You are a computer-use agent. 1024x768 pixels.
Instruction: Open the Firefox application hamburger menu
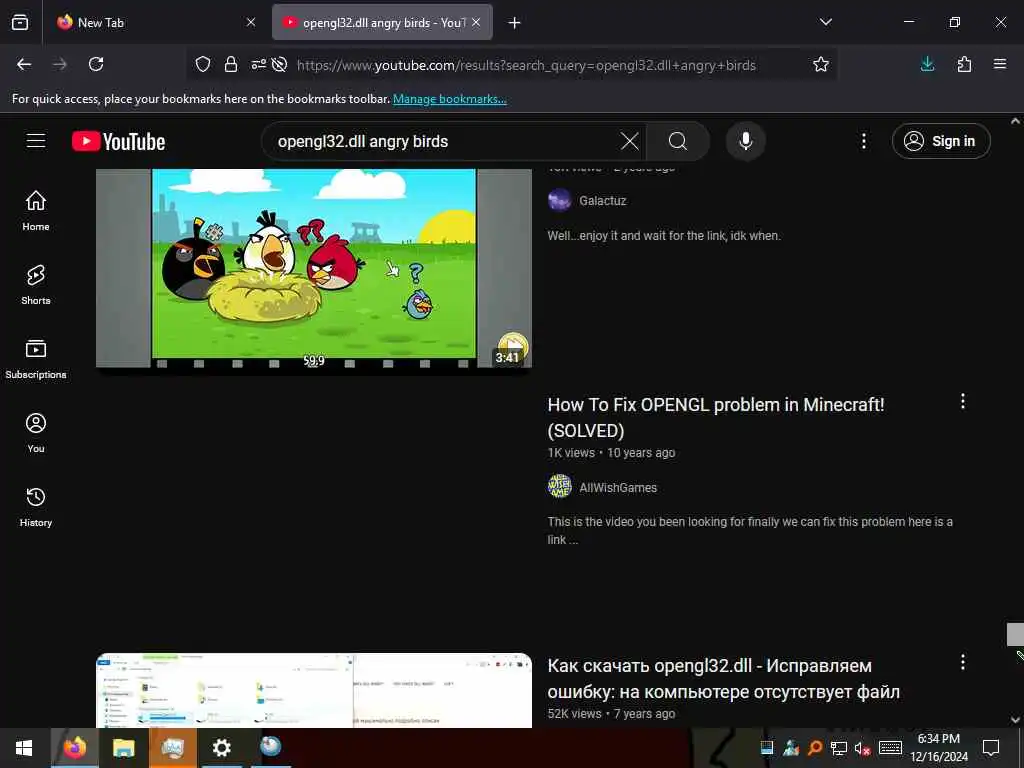click(x=1000, y=64)
